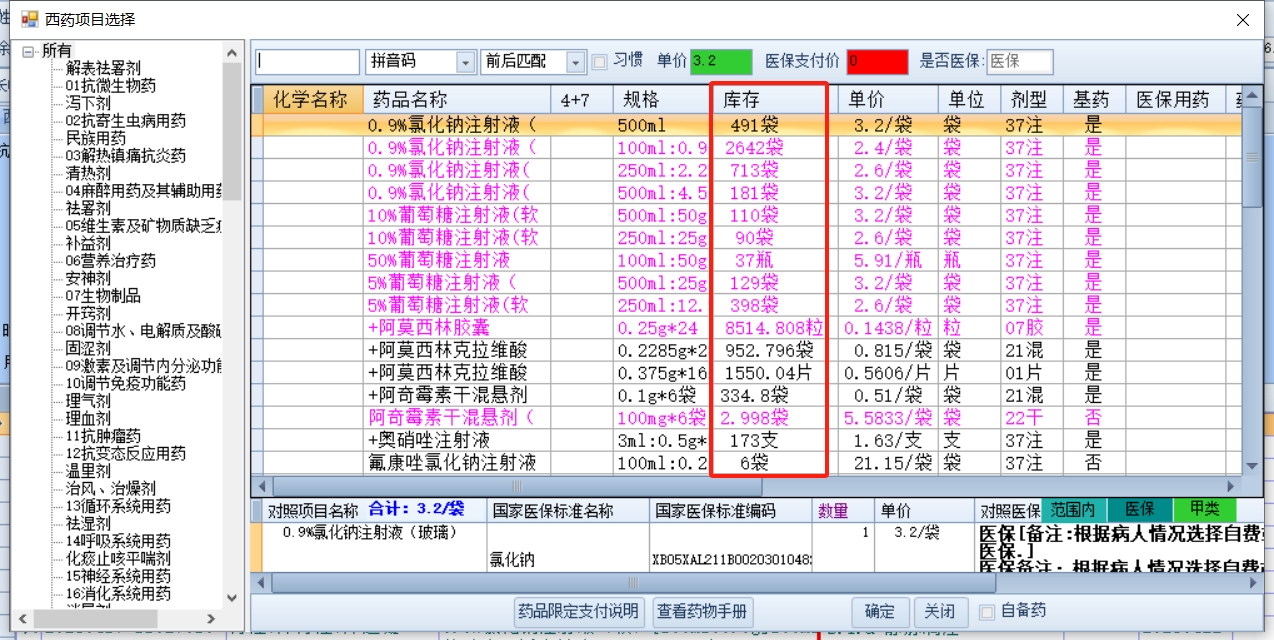Click the search text input field
This screenshot has width=1274, height=640.
tap(307, 62)
